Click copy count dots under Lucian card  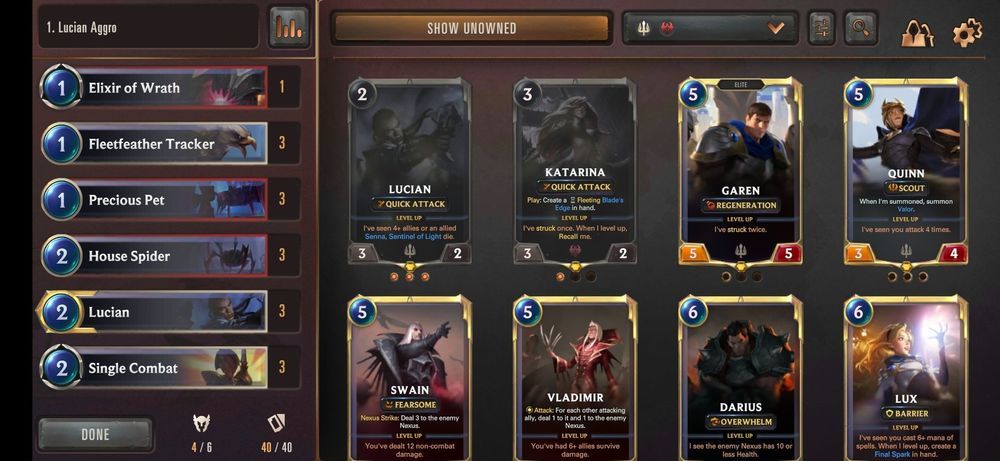tap(409, 277)
